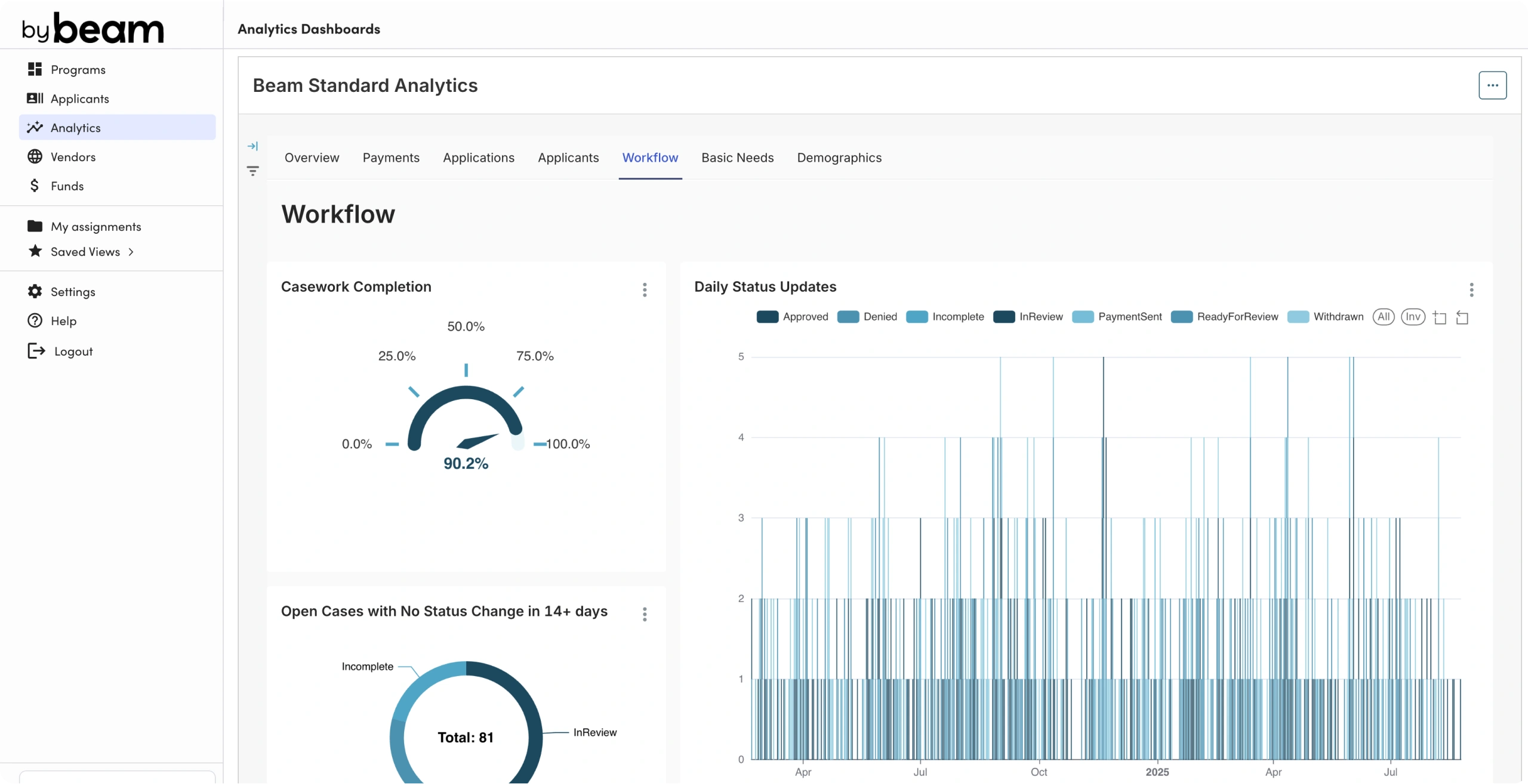Open the dashboard filter icon
Screen dimensions: 1528x784
point(253,171)
